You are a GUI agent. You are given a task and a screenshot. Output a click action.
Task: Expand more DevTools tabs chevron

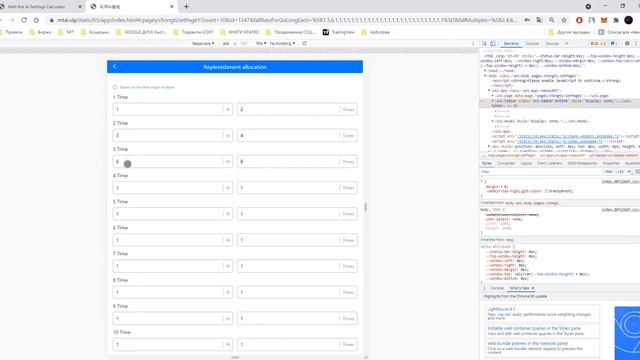(x=567, y=44)
